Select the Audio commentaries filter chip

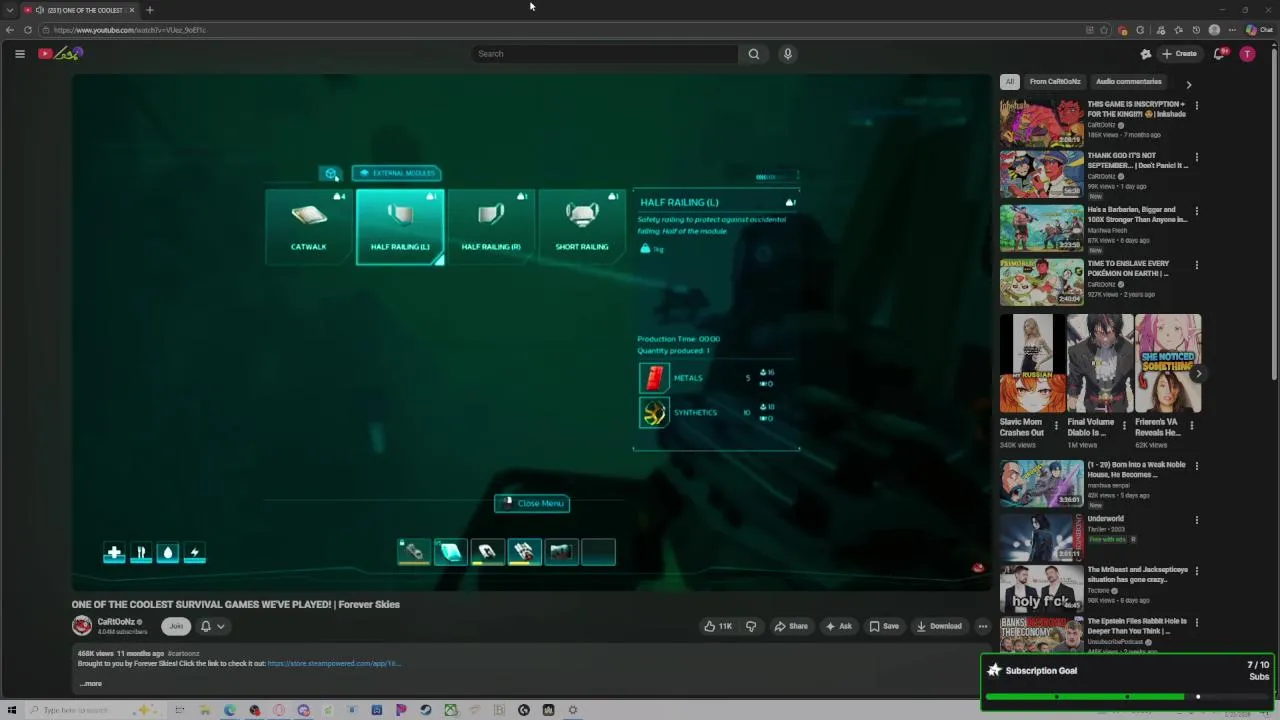(1129, 82)
